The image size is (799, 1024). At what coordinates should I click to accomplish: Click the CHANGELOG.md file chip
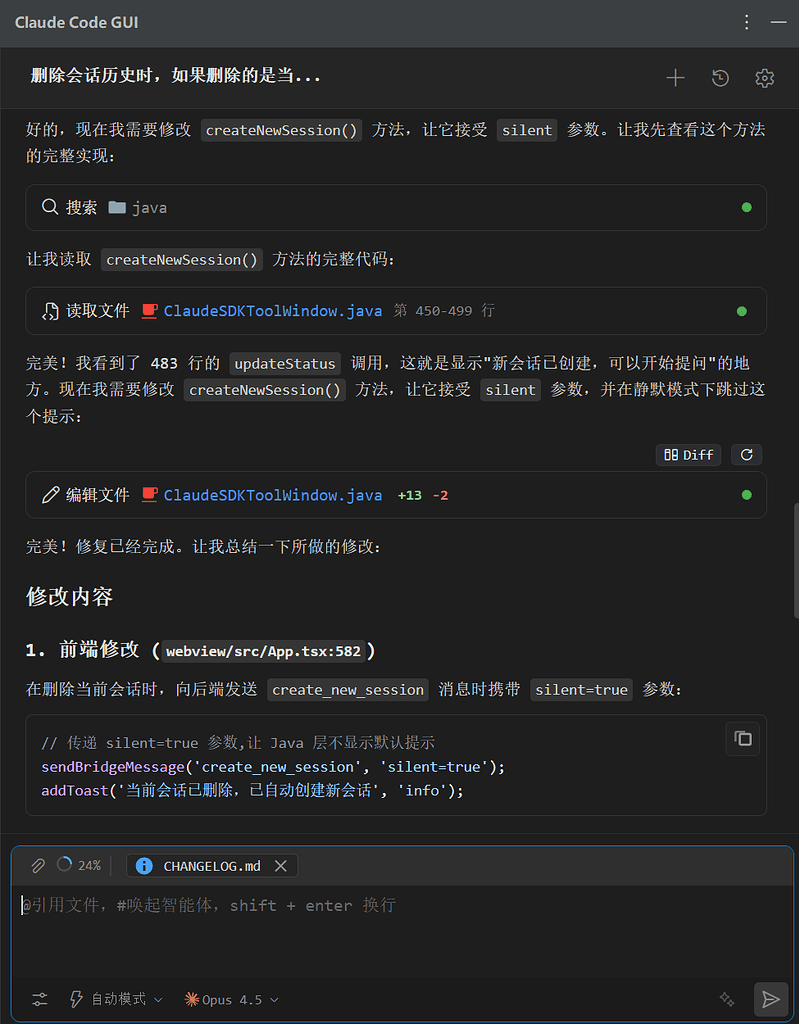click(212, 866)
